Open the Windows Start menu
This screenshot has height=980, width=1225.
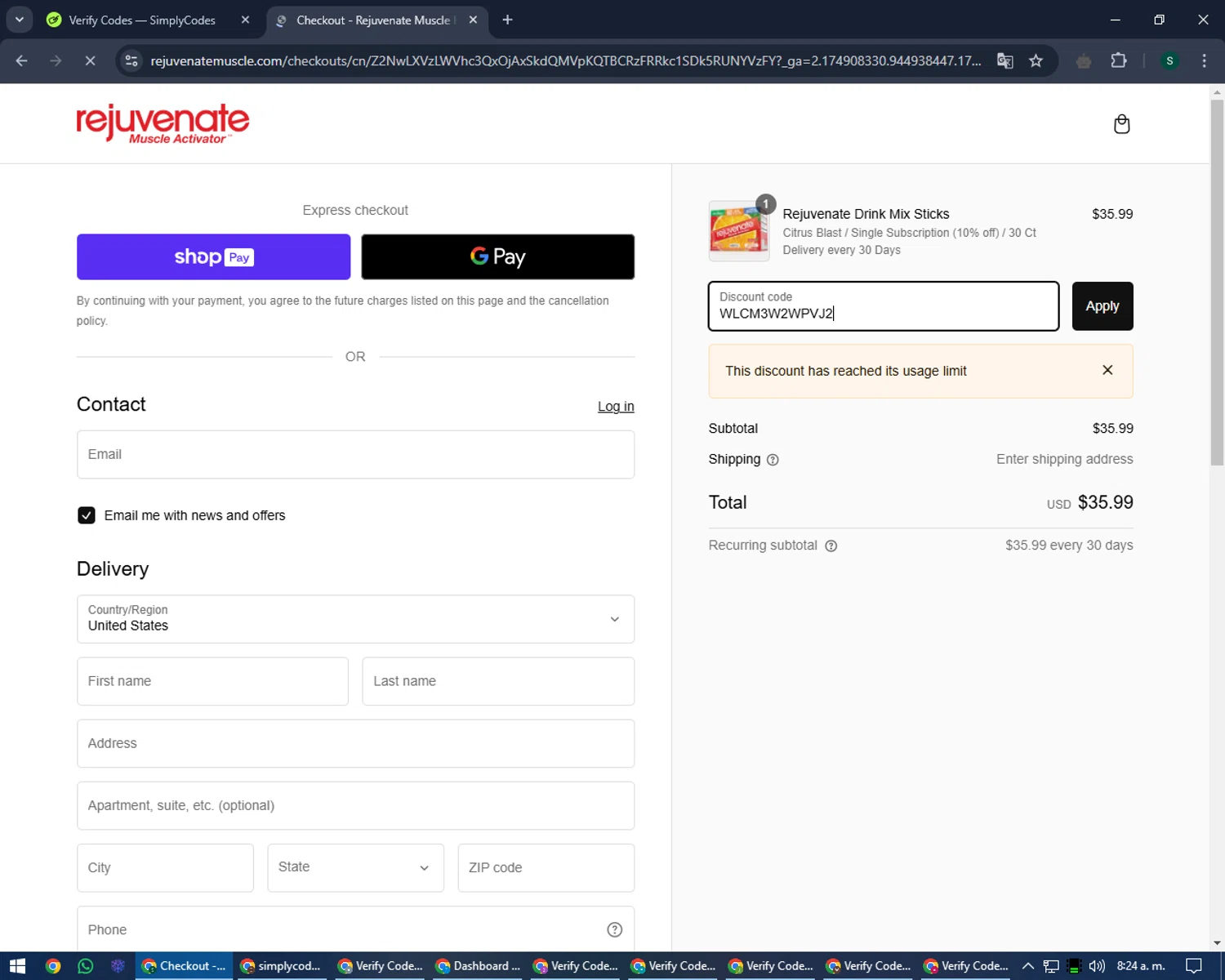pyautogui.click(x=17, y=966)
